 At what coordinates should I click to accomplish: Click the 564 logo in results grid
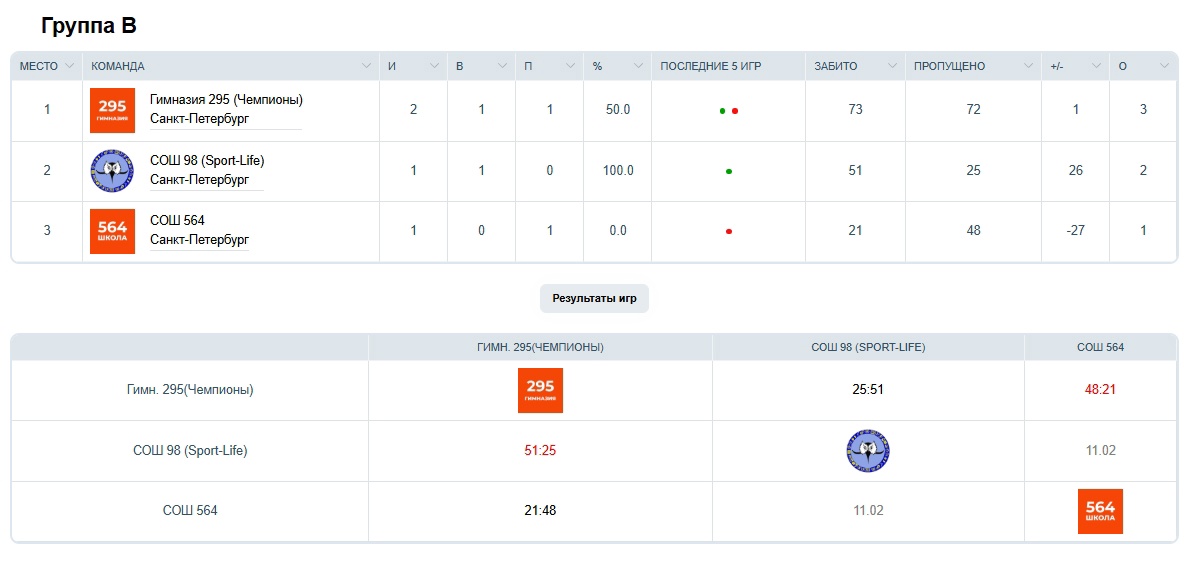tap(1100, 511)
